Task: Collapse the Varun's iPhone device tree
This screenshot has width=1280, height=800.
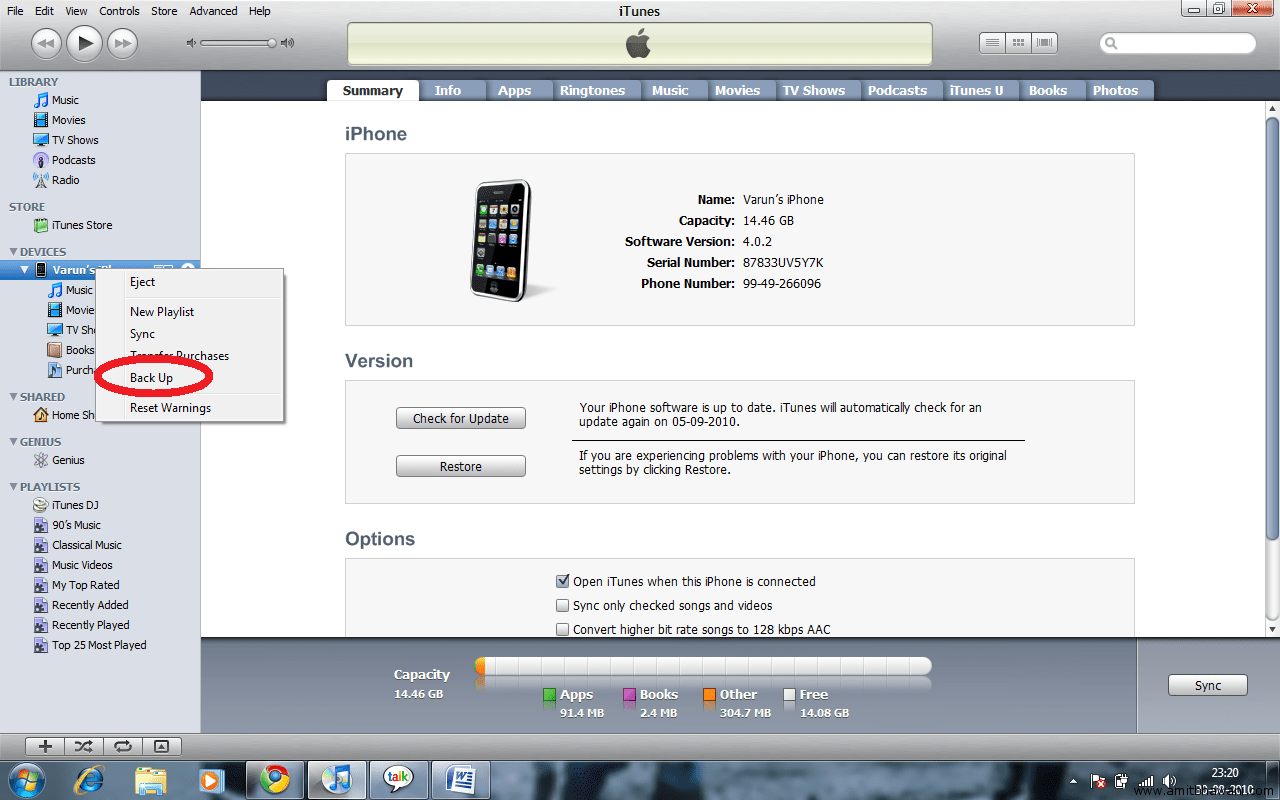Action: 25,270
